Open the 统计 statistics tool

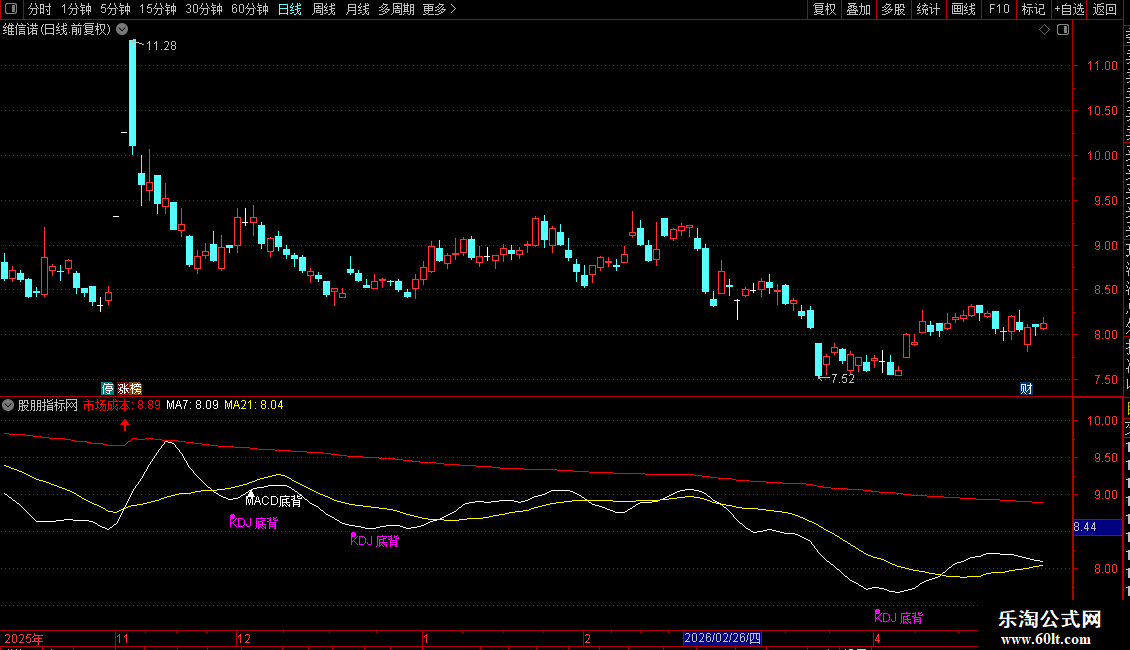[x=928, y=9]
